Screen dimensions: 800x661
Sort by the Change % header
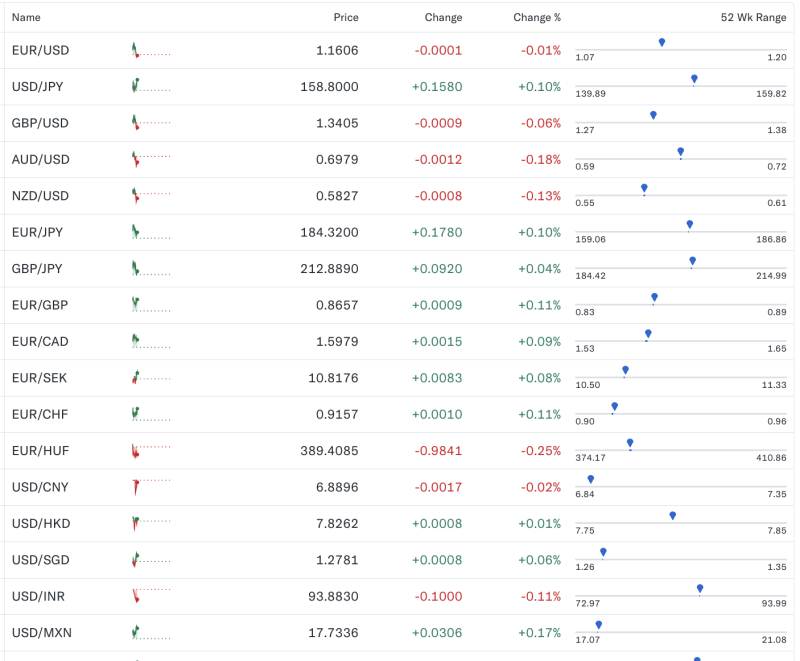pos(536,17)
